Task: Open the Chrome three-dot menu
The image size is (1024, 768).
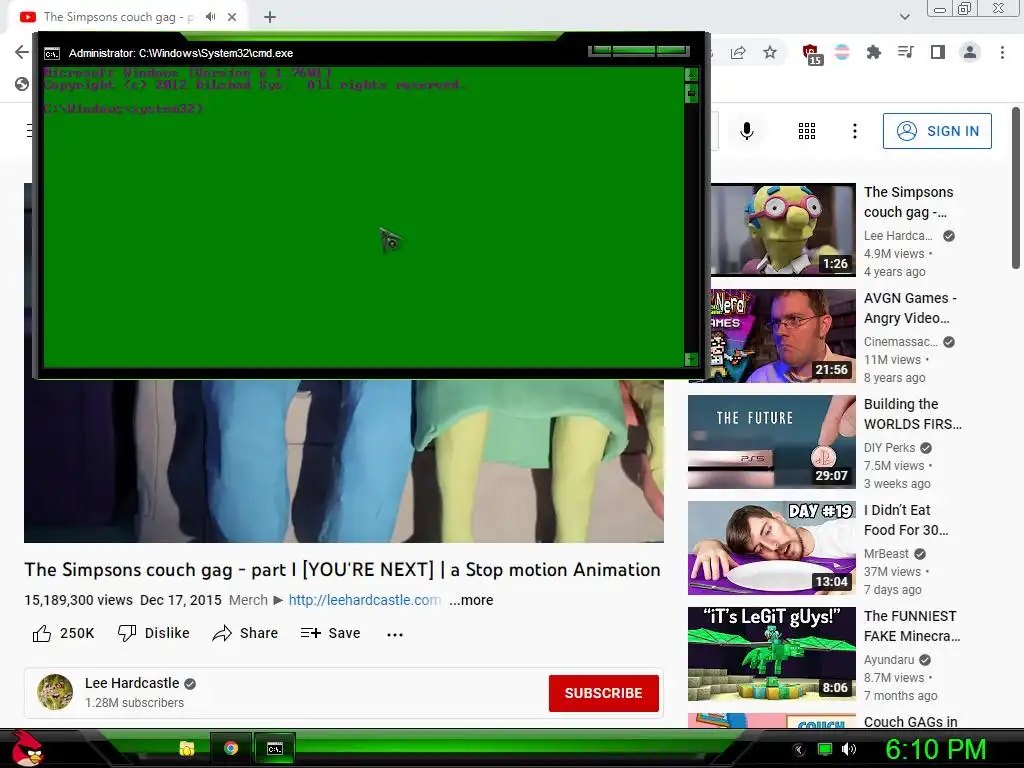Action: click(x=1002, y=52)
